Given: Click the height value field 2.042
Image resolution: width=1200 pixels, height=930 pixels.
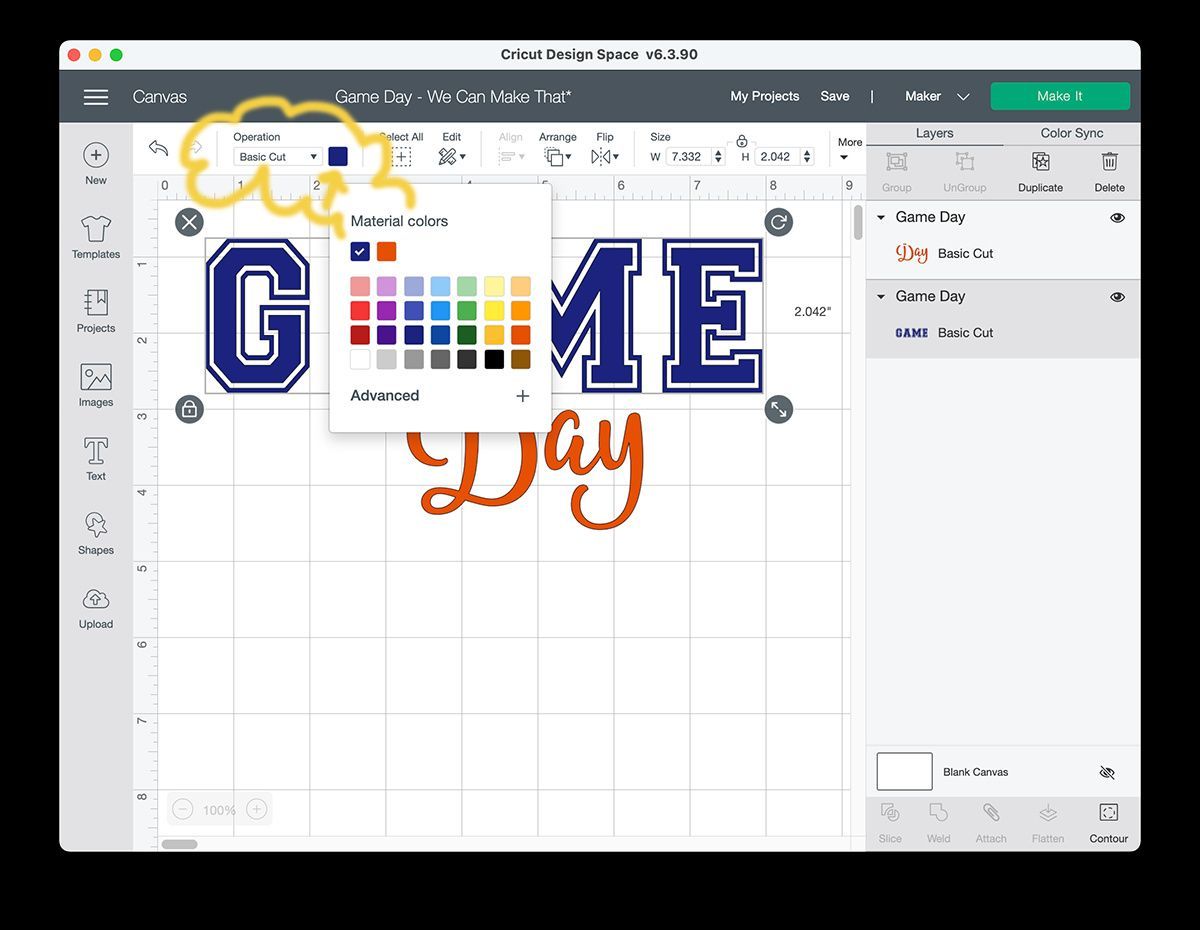Looking at the screenshot, I should click(x=778, y=157).
